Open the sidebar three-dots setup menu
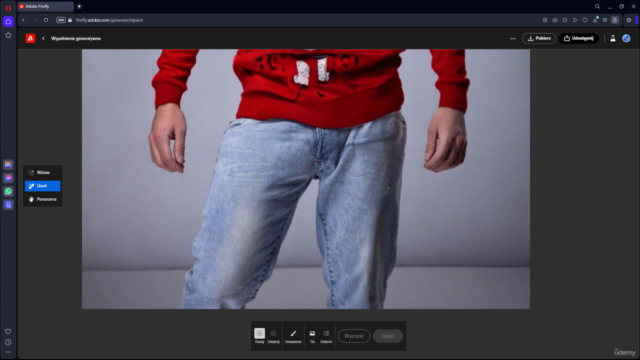Image resolution: width=640 pixels, height=360 pixels. click(8, 352)
